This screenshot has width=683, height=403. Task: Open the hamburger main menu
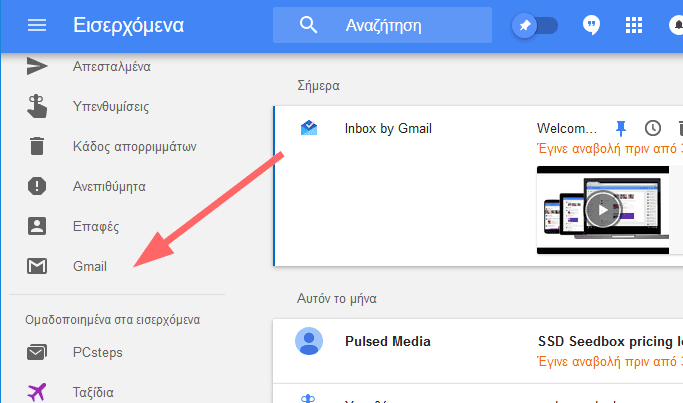tap(37, 25)
